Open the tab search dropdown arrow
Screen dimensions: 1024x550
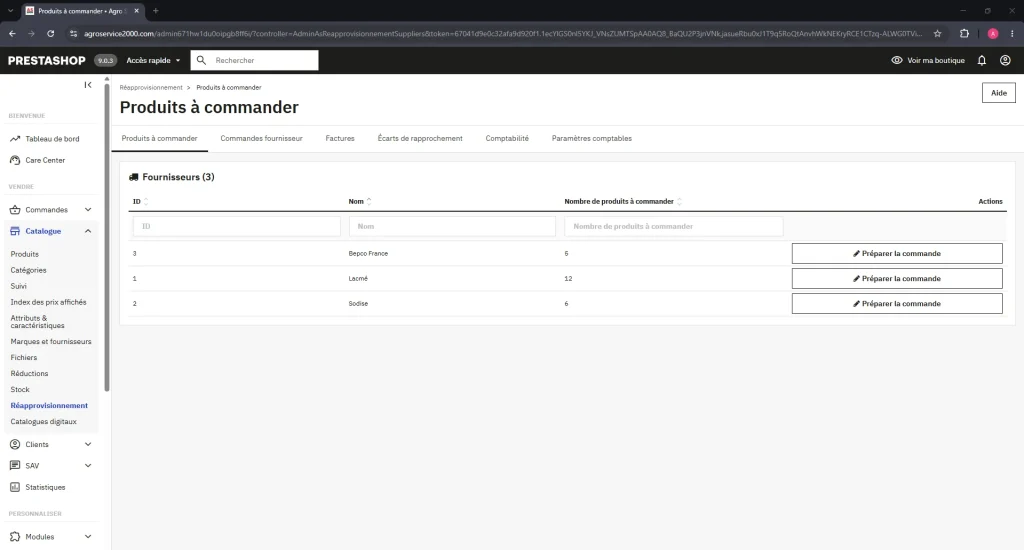coord(10,11)
